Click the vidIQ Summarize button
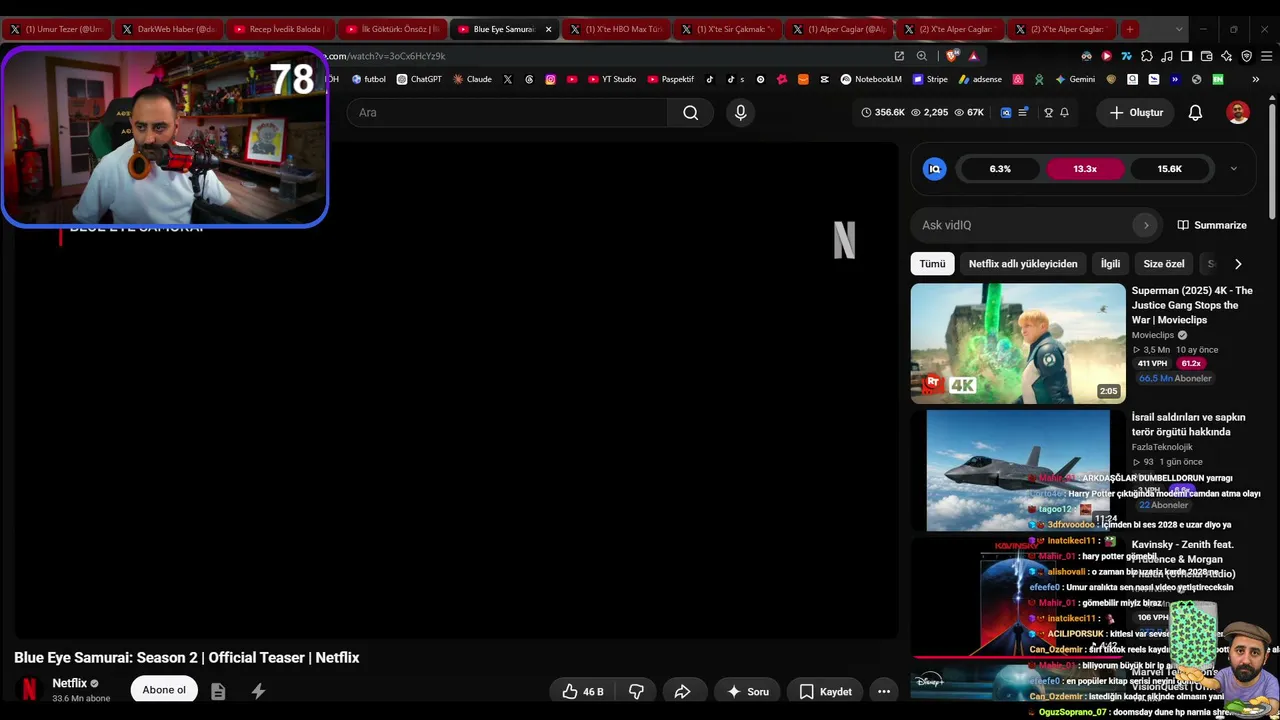Screen dimensions: 1280x720 1212,225
